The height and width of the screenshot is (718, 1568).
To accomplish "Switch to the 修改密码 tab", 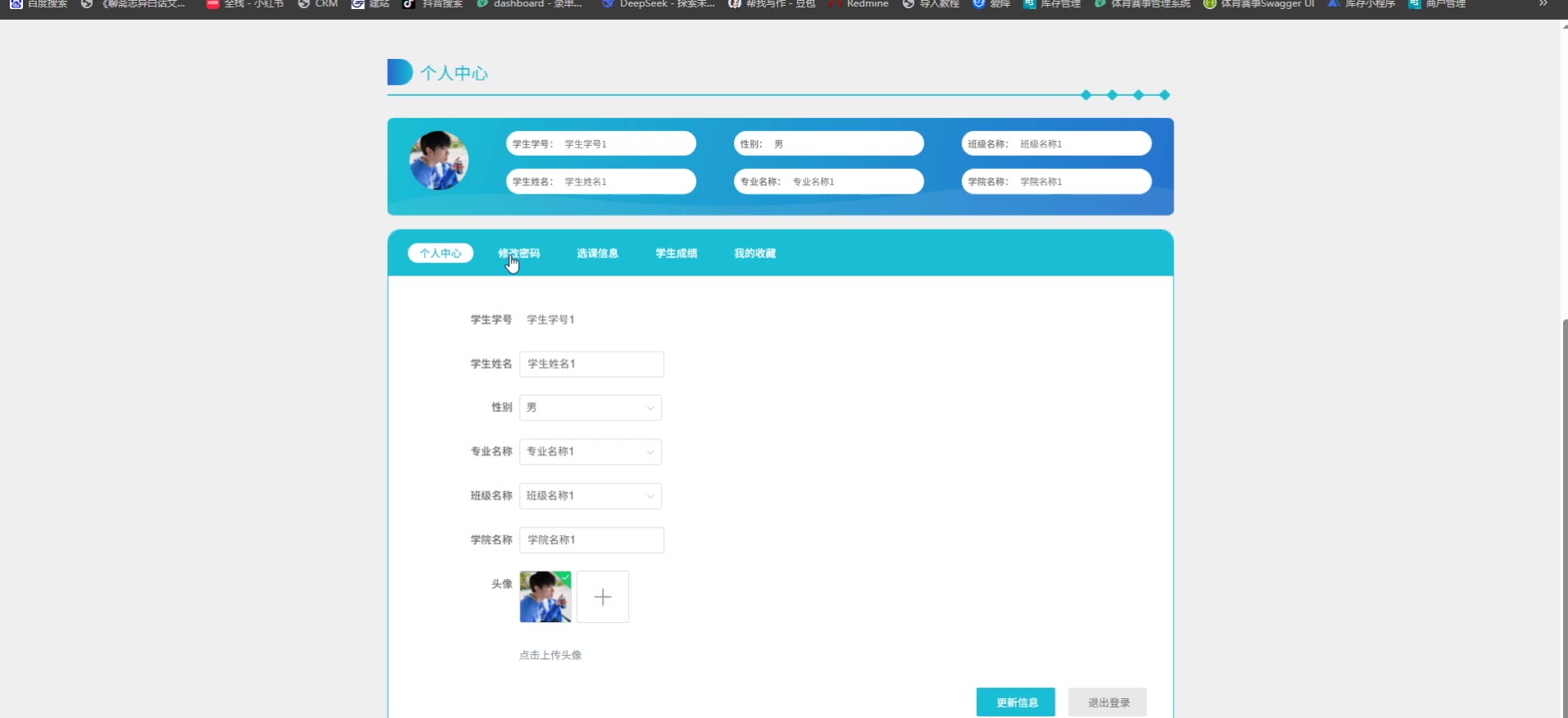I will tap(519, 253).
